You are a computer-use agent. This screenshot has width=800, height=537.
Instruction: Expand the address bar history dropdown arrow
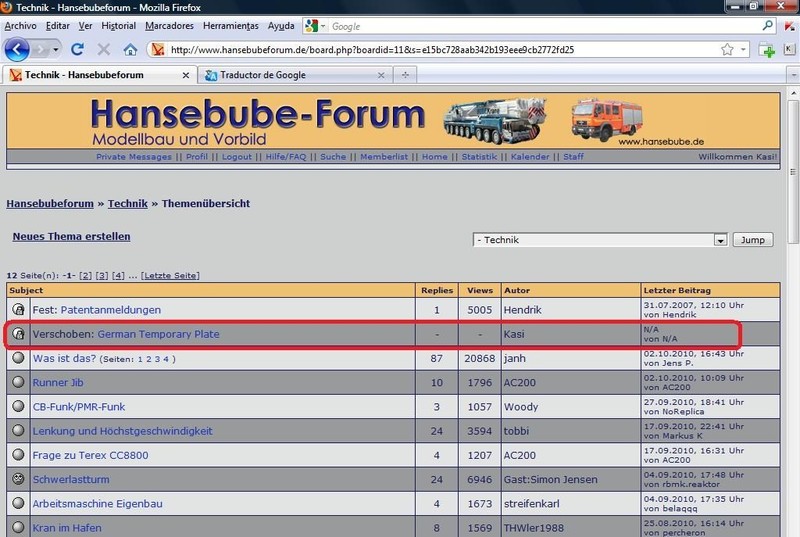[743, 49]
